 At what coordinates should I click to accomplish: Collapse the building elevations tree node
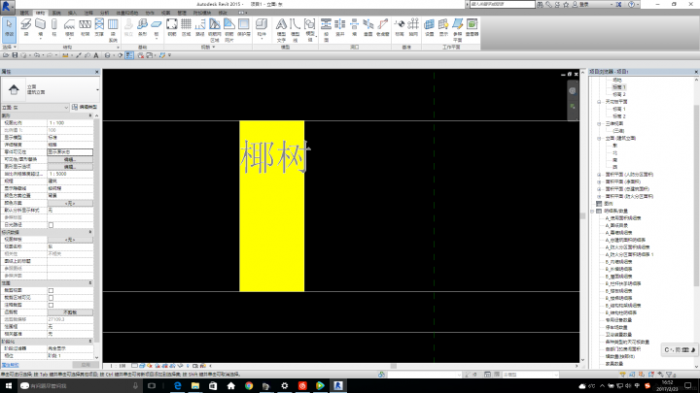tap(599, 138)
